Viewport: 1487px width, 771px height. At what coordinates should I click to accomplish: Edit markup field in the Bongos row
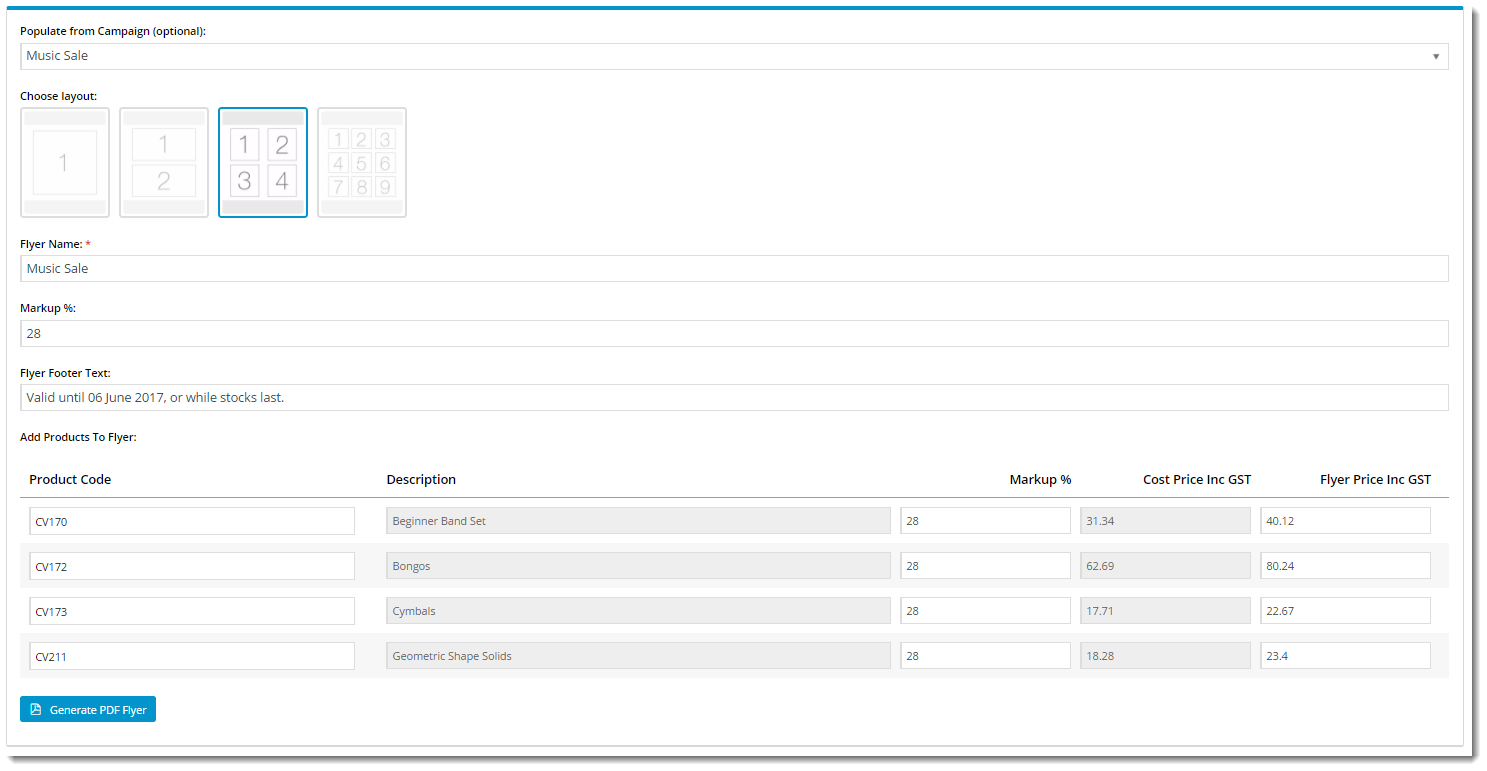click(985, 566)
